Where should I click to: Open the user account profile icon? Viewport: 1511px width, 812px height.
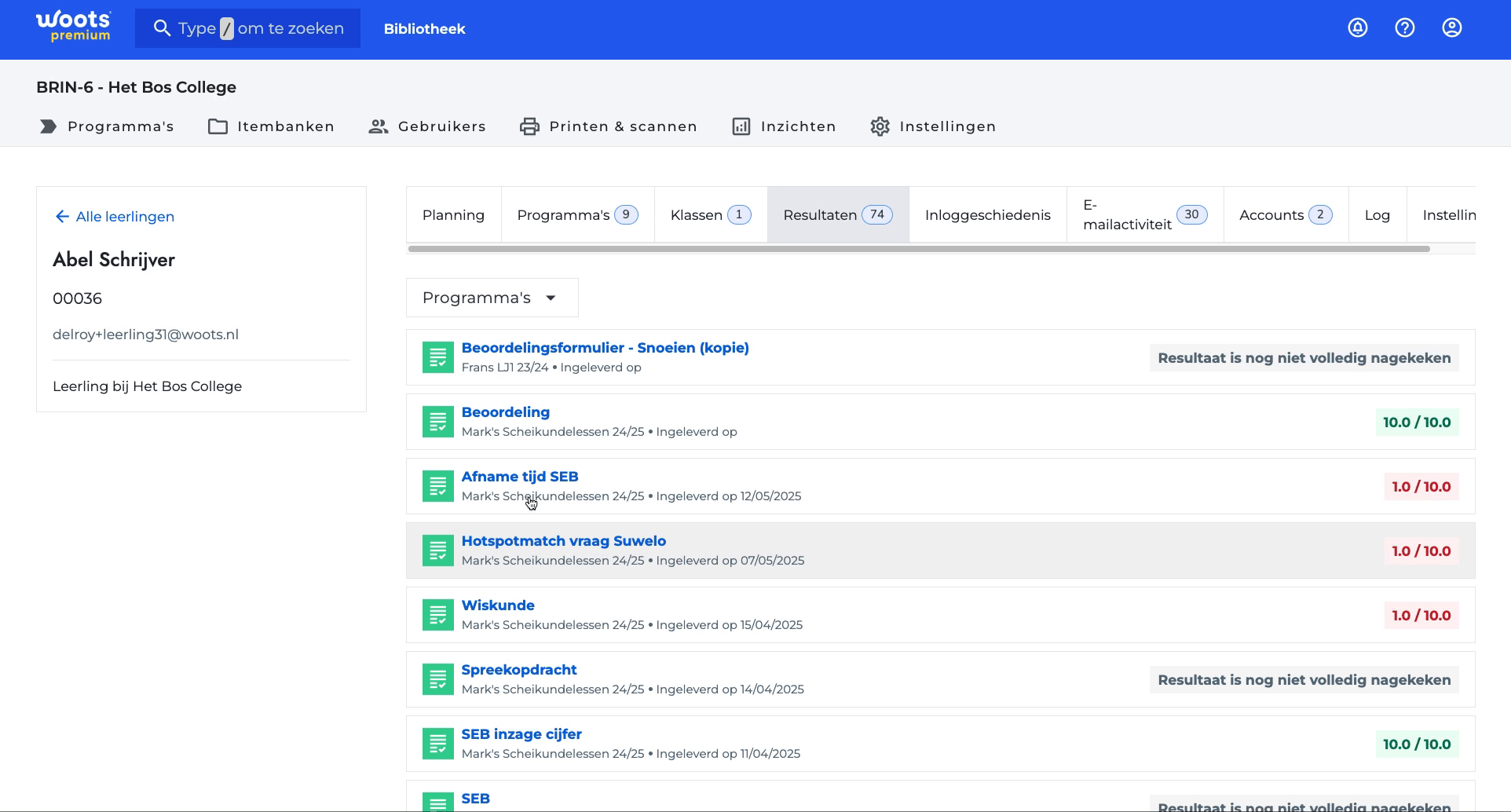[1452, 28]
